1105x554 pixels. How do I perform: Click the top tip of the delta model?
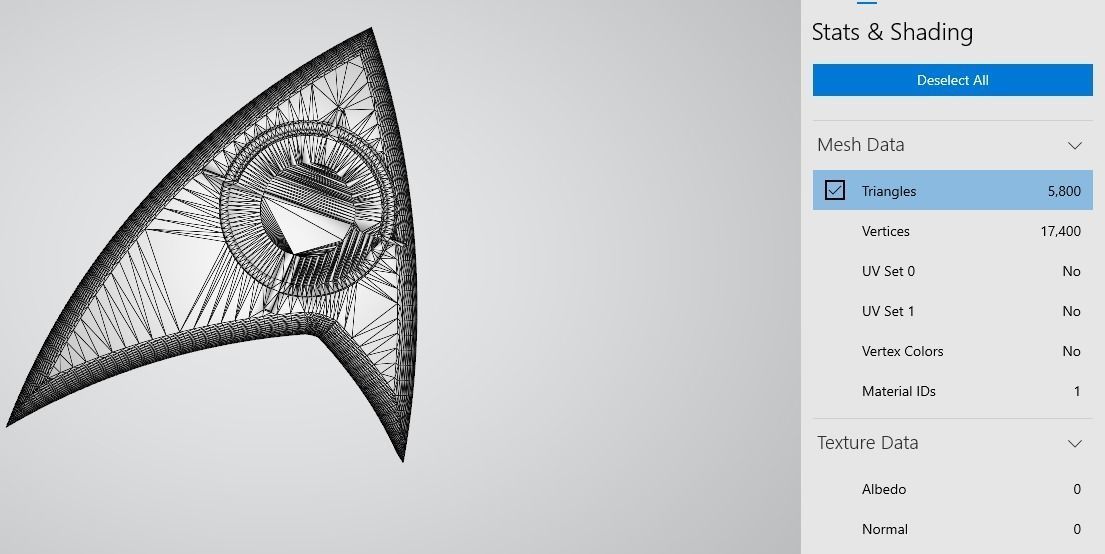click(x=371, y=31)
